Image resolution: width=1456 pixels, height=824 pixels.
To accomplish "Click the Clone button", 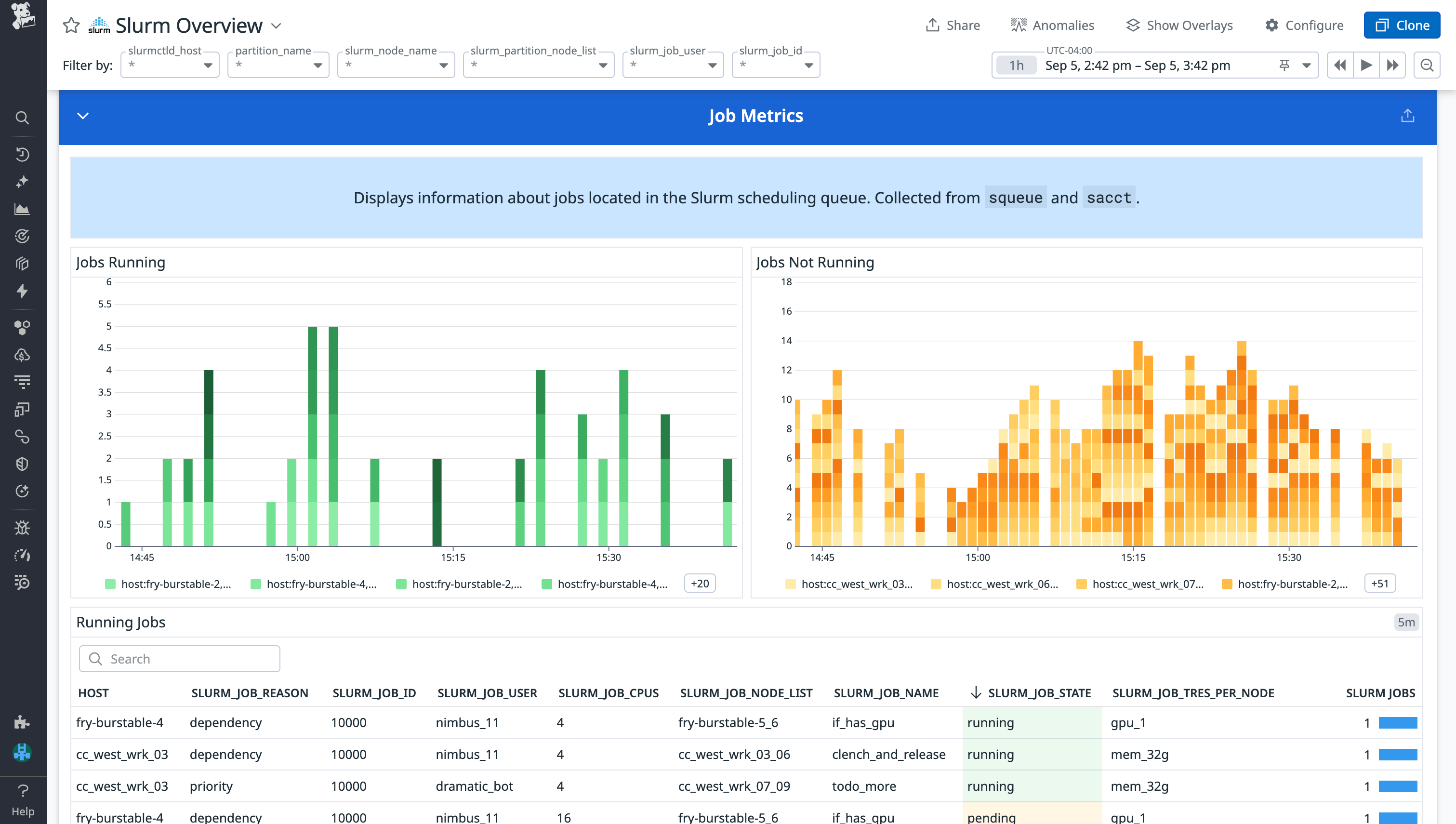I will (x=1402, y=26).
